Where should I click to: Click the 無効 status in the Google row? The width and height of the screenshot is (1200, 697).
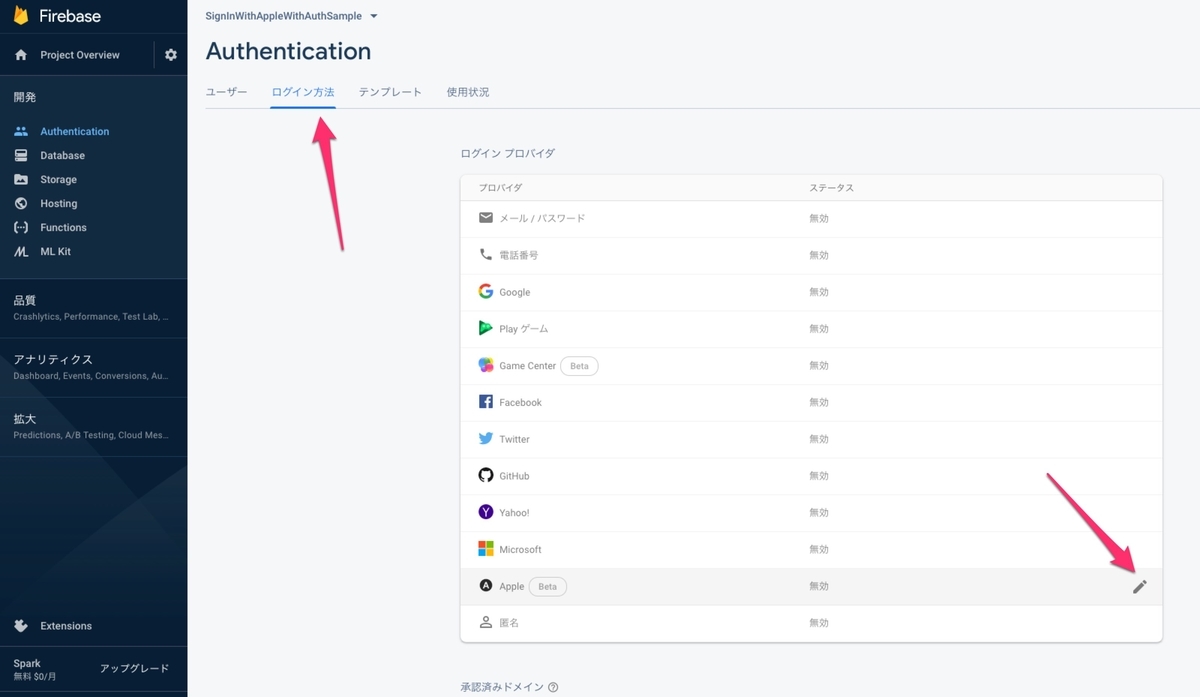point(819,292)
